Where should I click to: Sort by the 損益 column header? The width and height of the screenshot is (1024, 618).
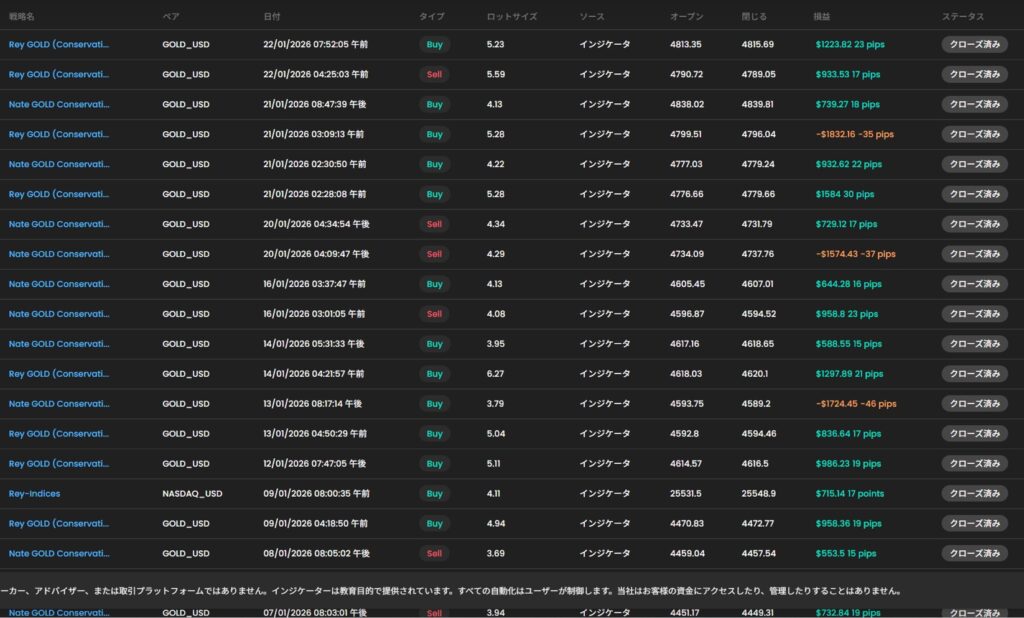(x=822, y=17)
